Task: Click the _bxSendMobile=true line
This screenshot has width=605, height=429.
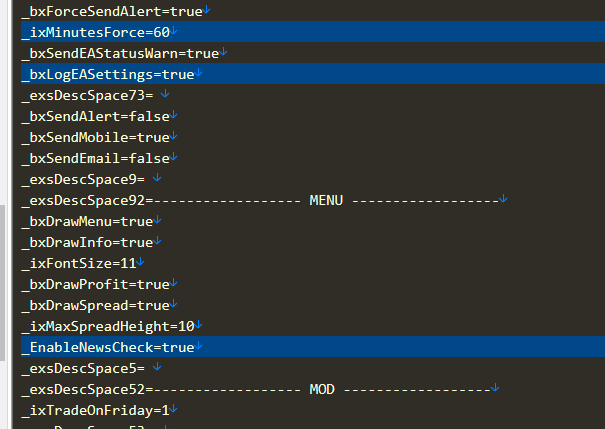Action: [x=100, y=137]
